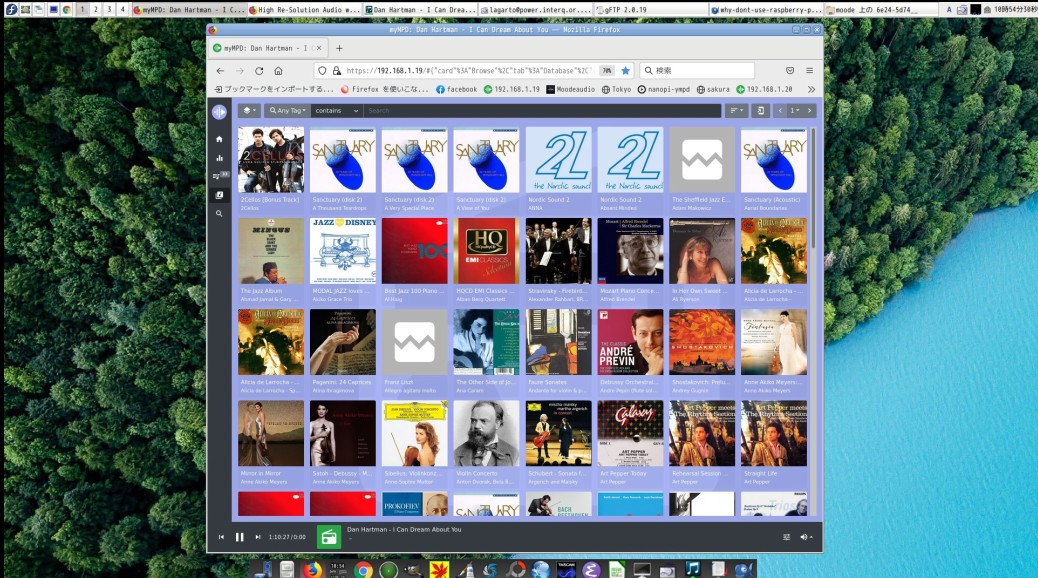This screenshot has height=578, width=1038.
Task: Go to the previous song
Action: point(221,537)
